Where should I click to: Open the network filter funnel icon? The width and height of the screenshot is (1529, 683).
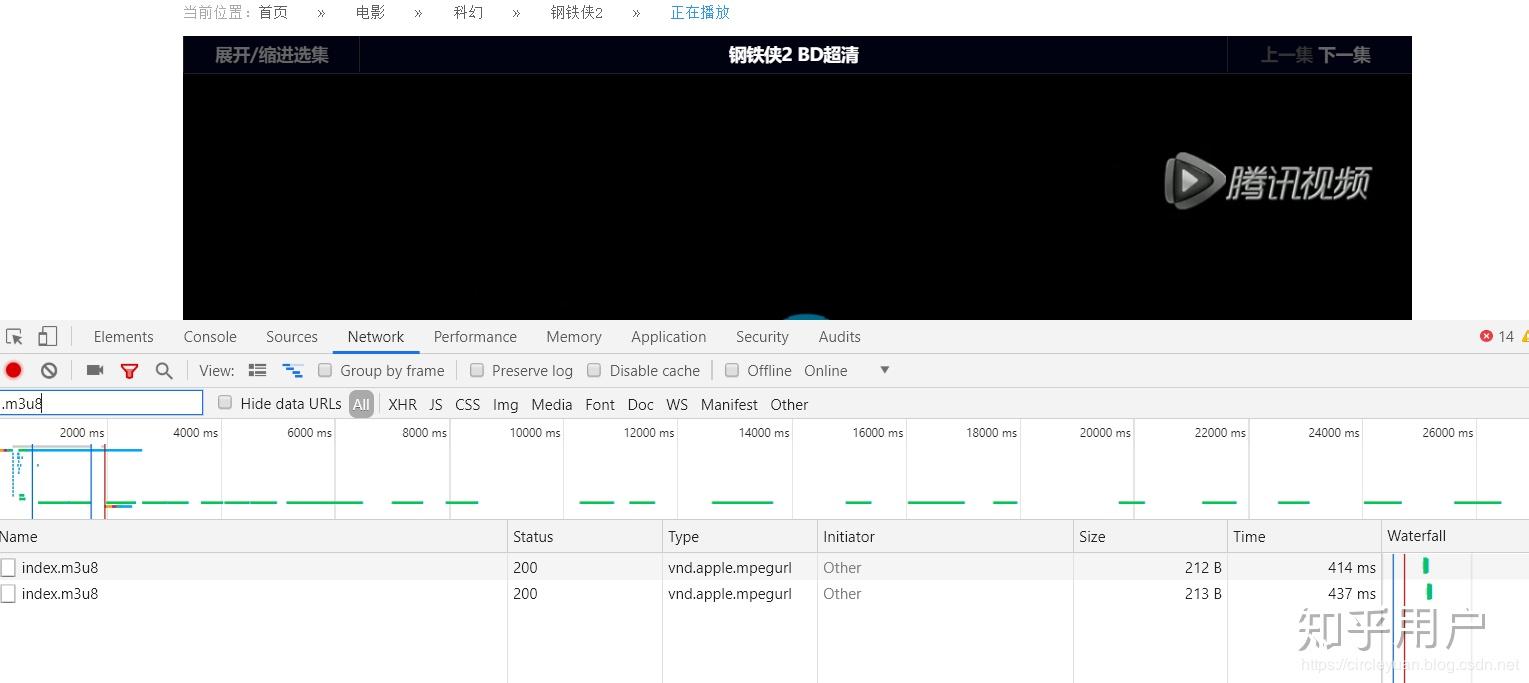(130, 370)
